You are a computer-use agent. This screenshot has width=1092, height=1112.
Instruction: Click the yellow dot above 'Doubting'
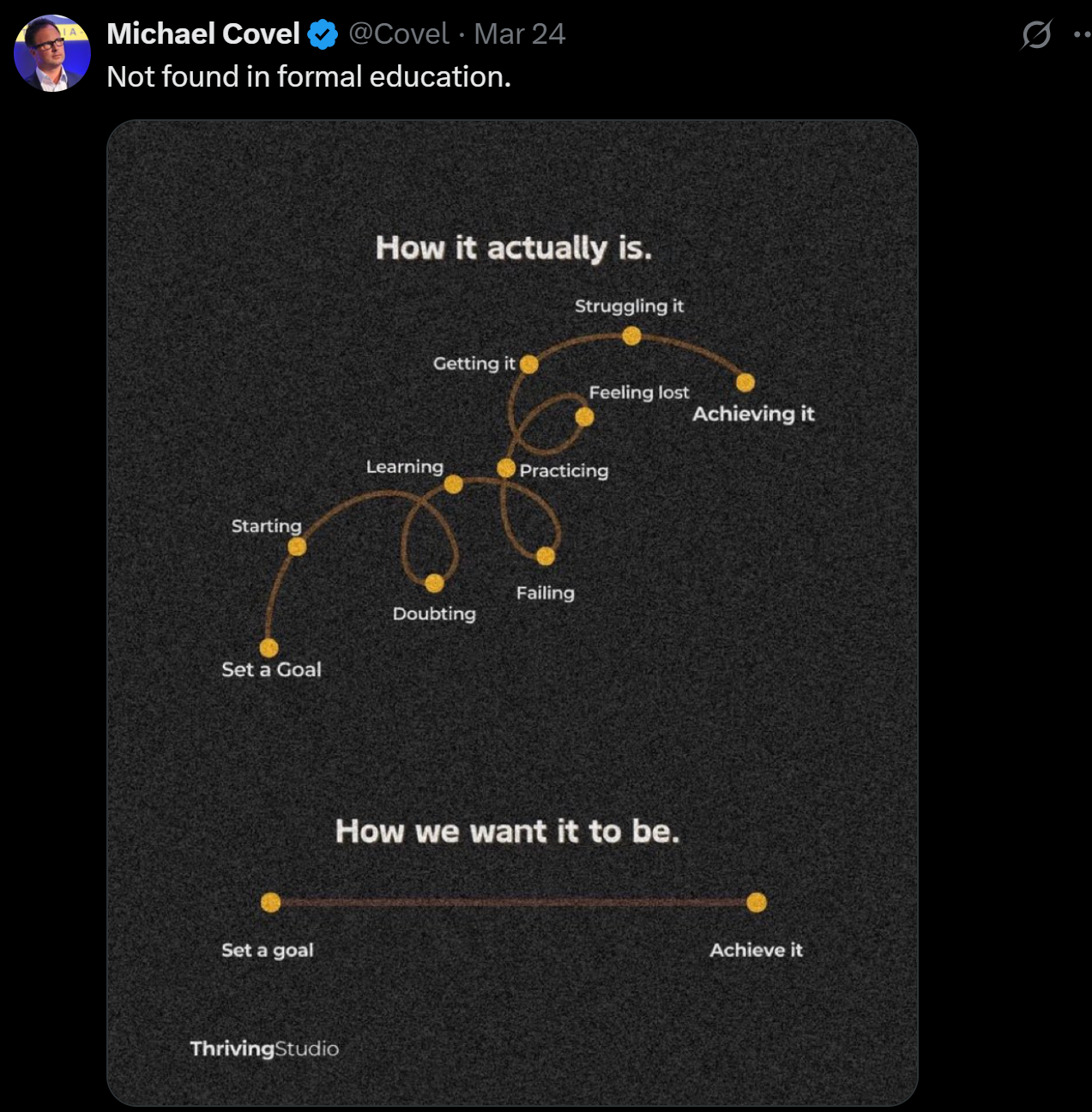coord(434,583)
